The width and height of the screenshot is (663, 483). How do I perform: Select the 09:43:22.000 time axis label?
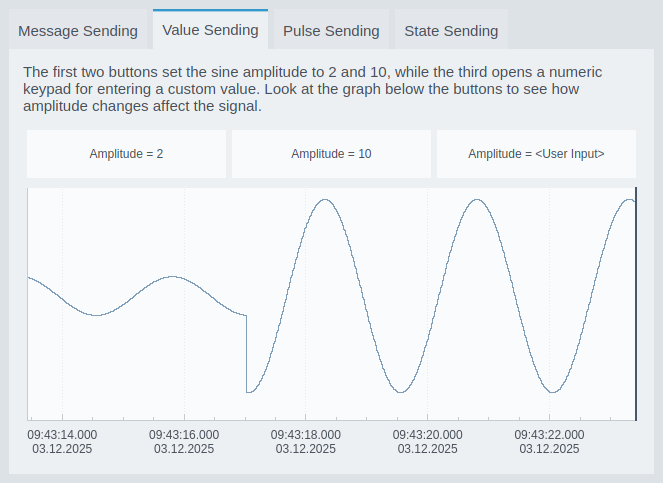pyautogui.click(x=549, y=442)
